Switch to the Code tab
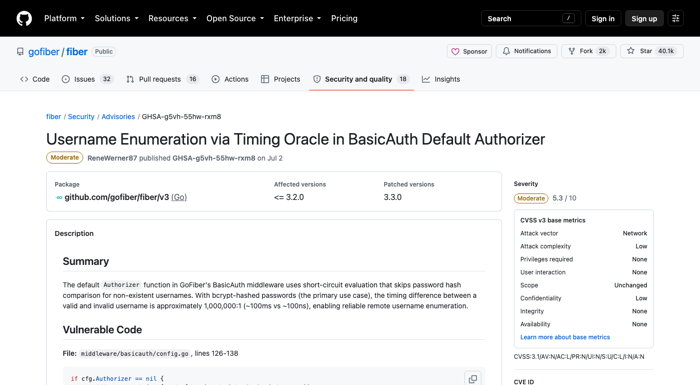 [35, 79]
